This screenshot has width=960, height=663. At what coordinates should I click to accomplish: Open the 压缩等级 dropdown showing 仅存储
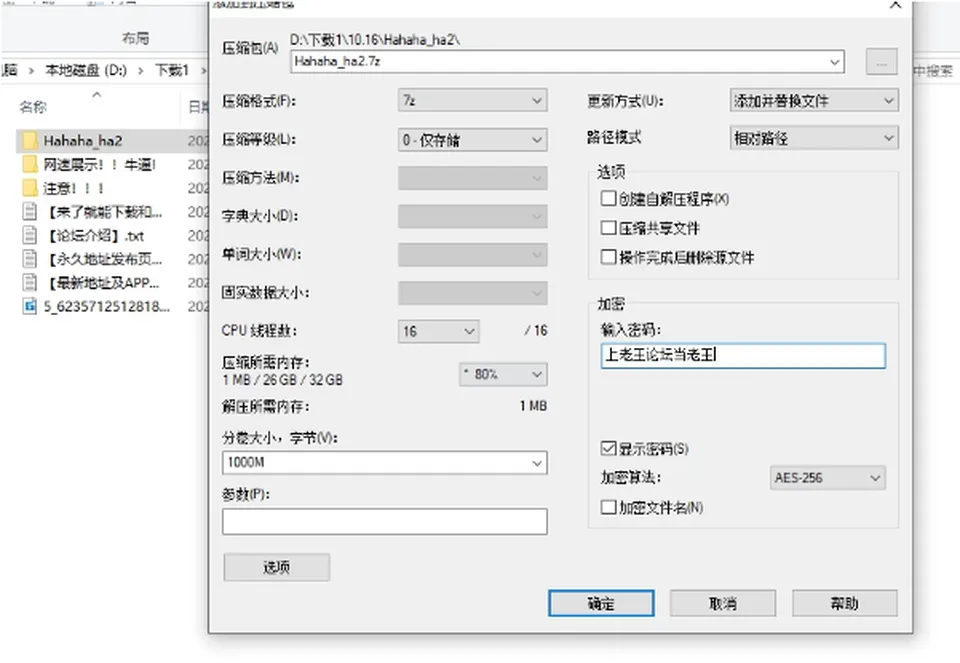[472, 140]
